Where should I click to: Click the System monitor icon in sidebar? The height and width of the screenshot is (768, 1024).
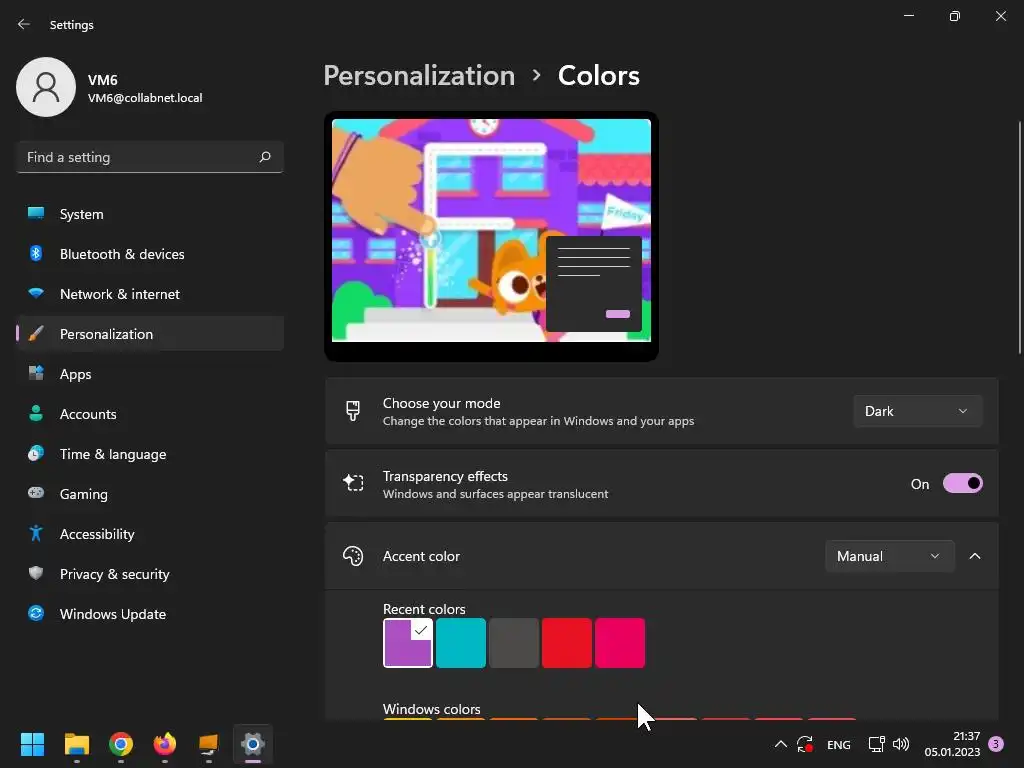(x=36, y=214)
